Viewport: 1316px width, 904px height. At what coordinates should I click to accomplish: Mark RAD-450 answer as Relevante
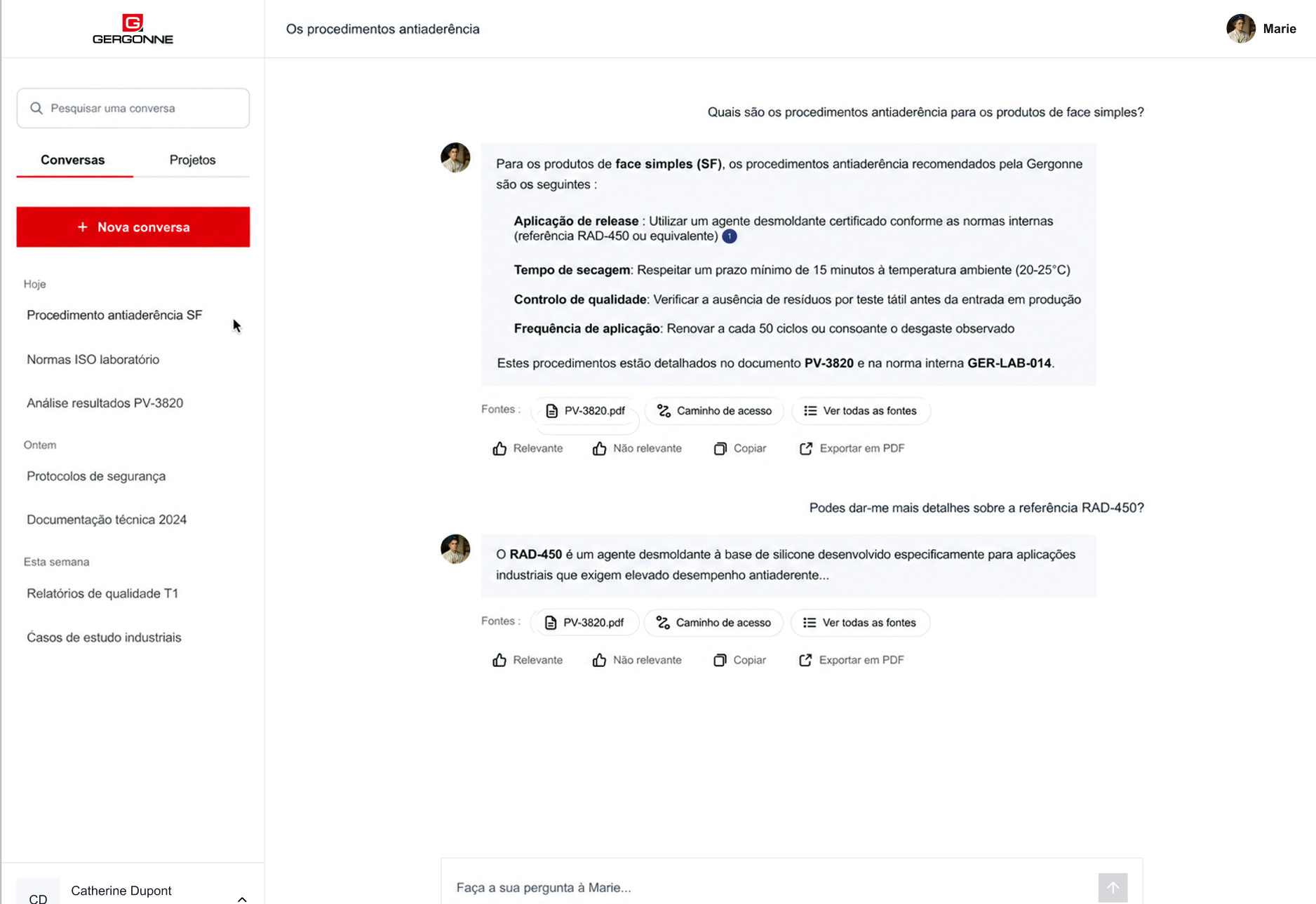[x=528, y=660]
